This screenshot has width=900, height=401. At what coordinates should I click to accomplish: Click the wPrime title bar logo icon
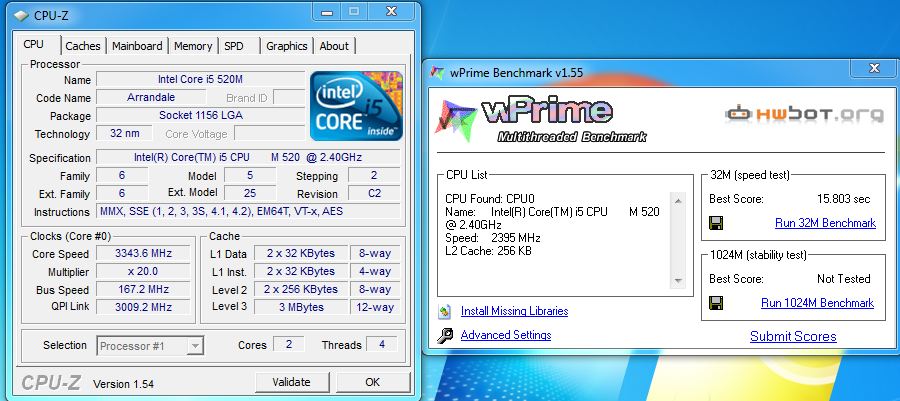click(437, 72)
